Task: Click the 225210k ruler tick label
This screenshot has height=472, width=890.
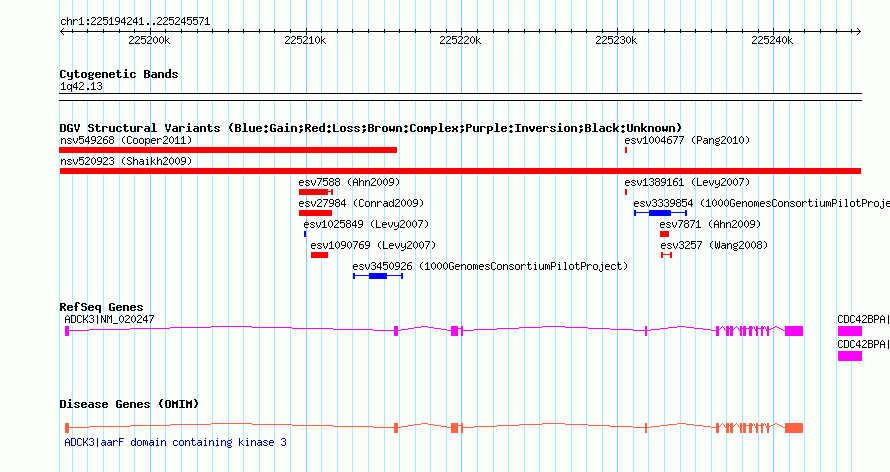Action: [305, 40]
